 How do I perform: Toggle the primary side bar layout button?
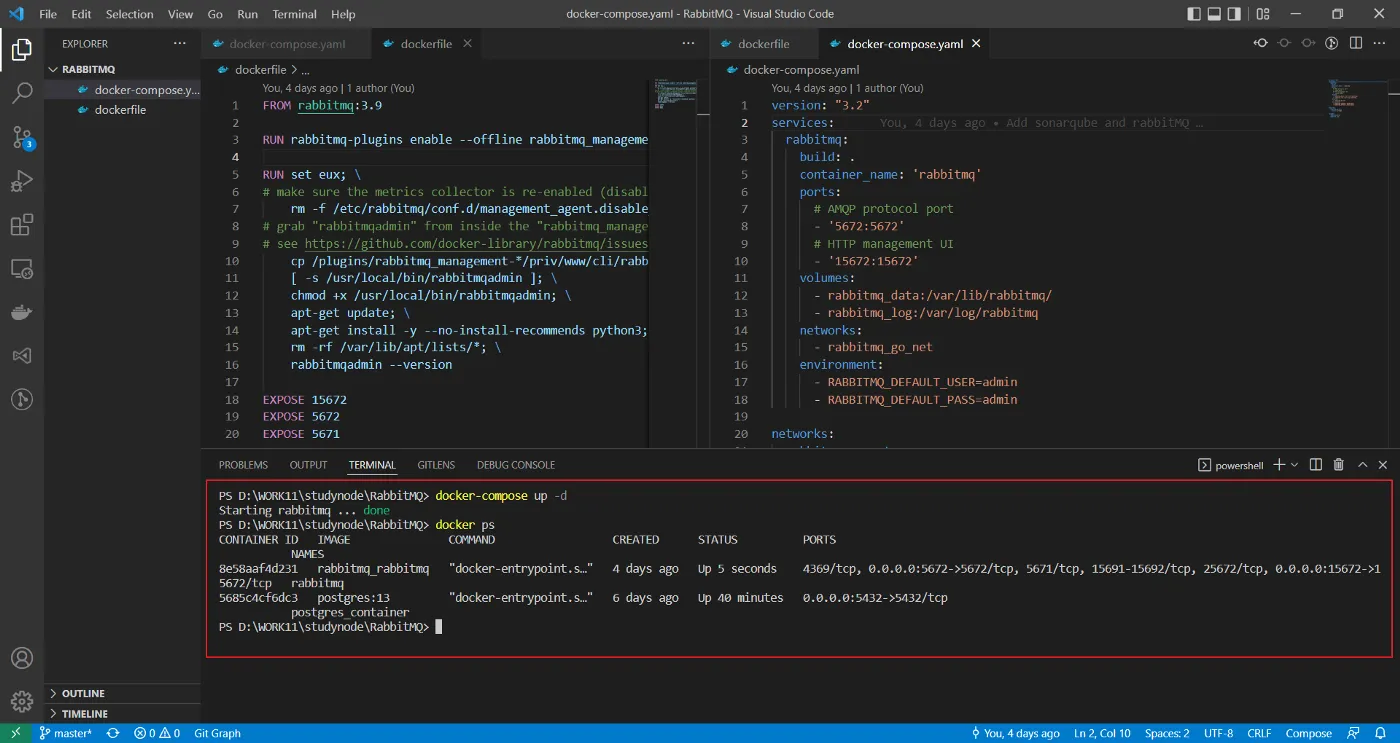[1194, 14]
